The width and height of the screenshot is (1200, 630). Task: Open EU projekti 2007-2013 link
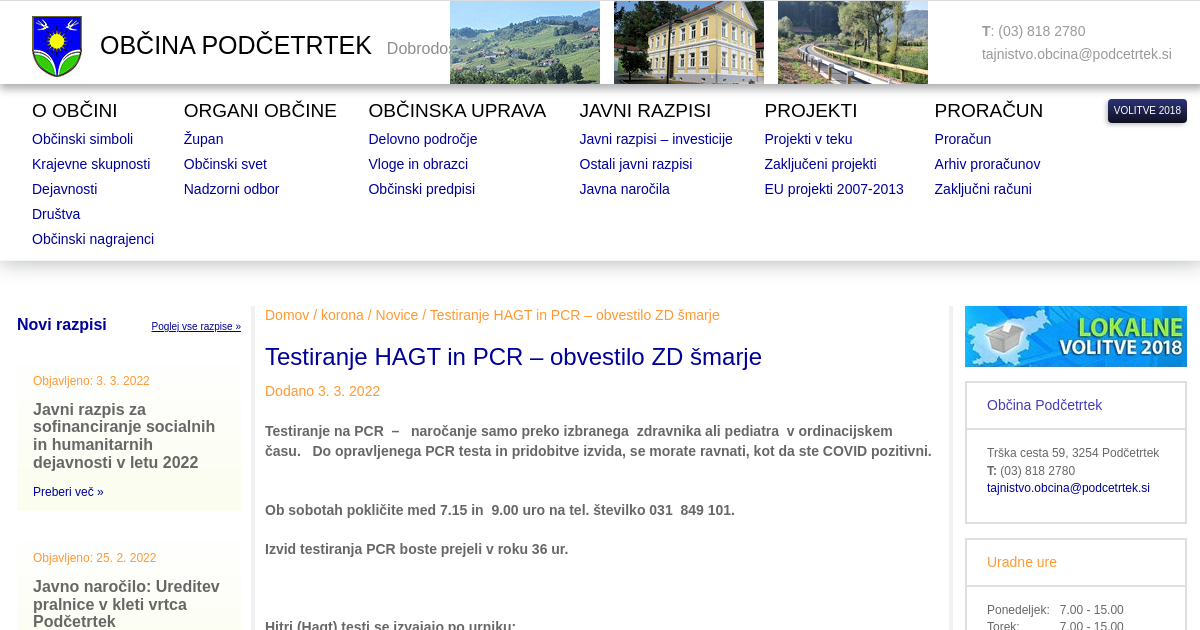(x=833, y=189)
